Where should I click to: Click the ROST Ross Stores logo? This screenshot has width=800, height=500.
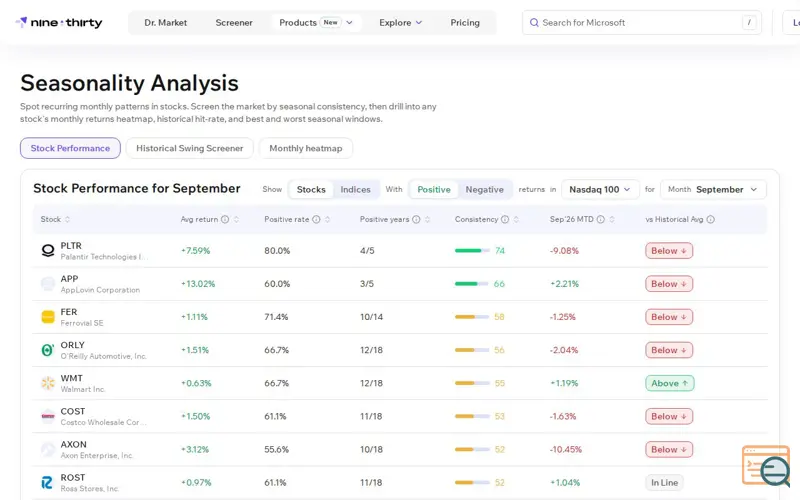coord(47,483)
